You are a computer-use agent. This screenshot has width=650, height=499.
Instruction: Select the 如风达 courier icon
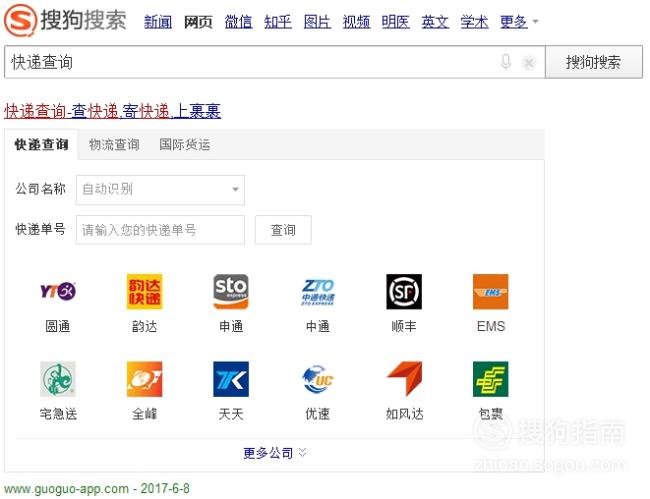click(x=404, y=379)
